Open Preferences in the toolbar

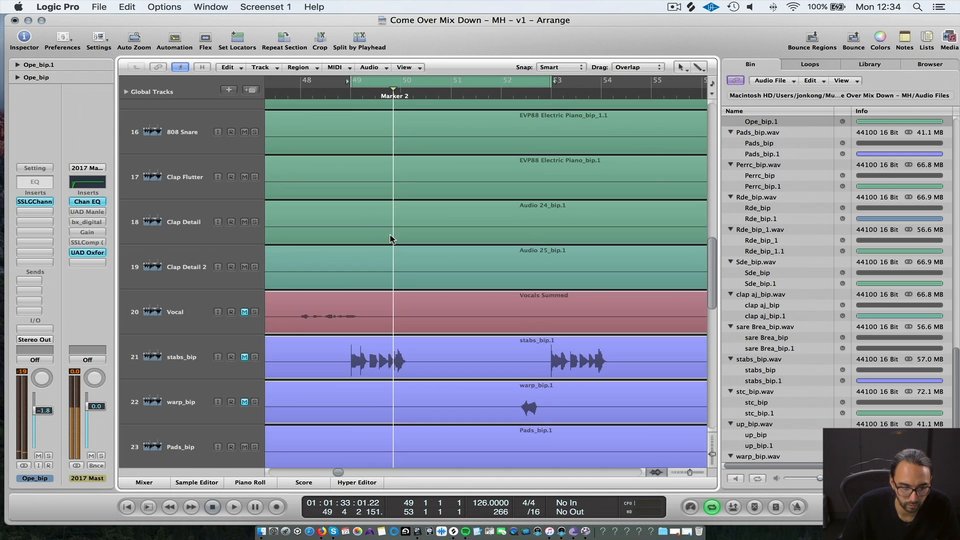click(62, 40)
